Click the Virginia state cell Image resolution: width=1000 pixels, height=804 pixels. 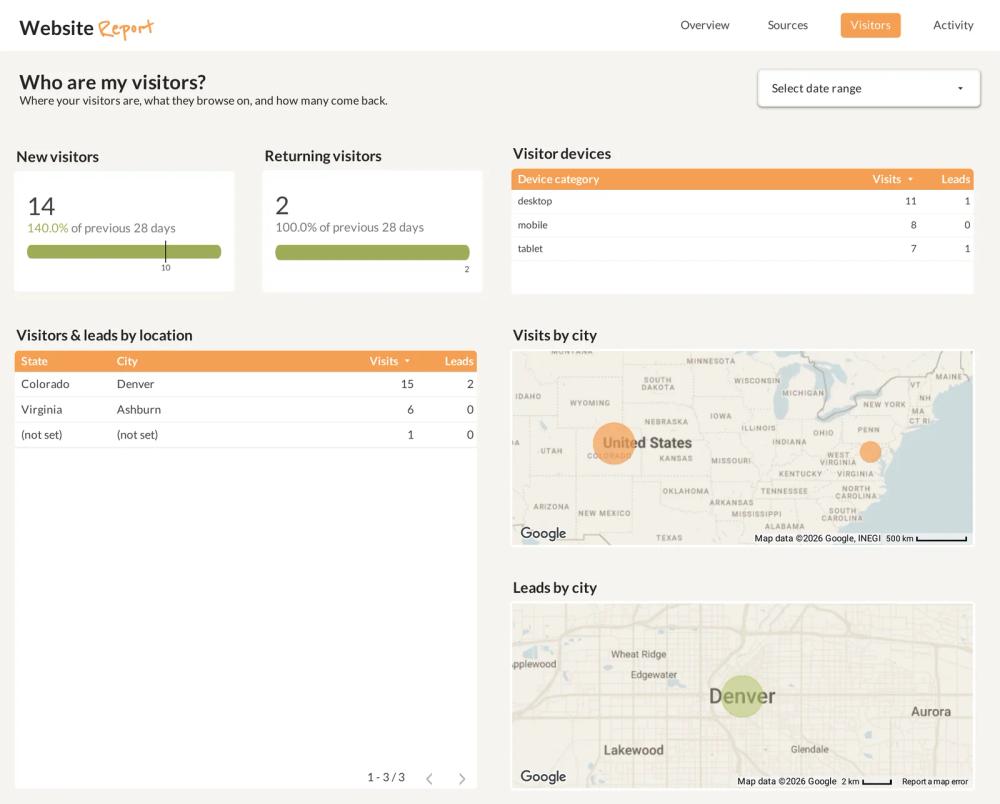point(41,409)
